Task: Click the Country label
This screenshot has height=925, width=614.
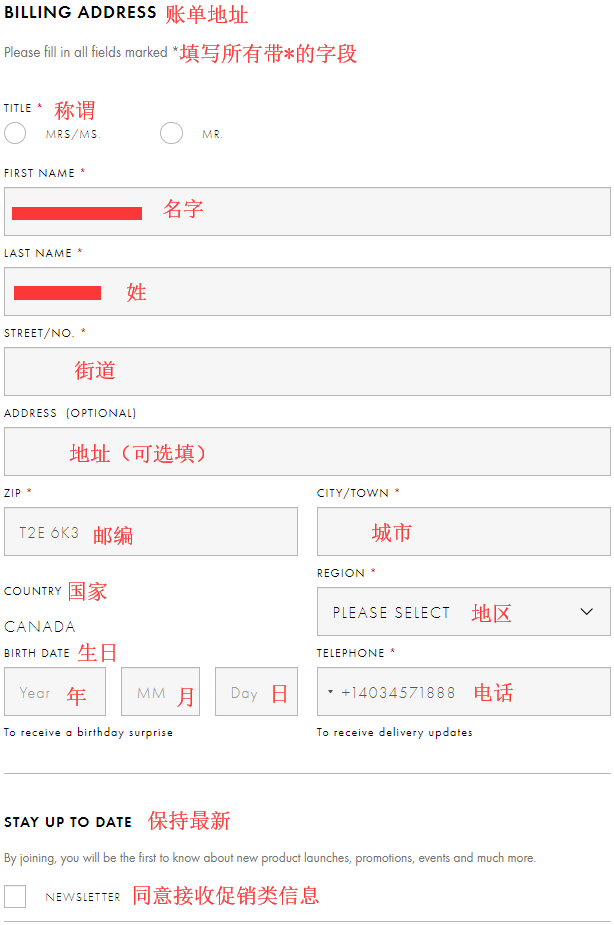Action: pyautogui.click(x=32, y=591)
